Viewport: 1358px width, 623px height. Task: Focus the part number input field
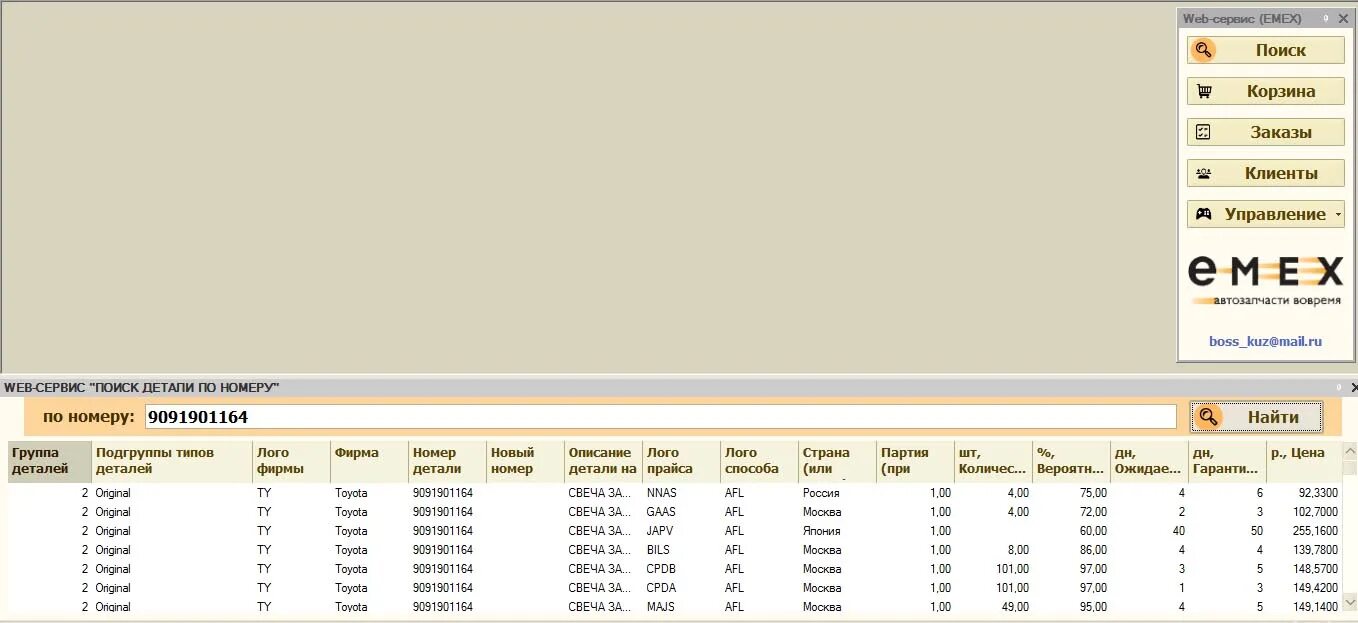[660, 417]
